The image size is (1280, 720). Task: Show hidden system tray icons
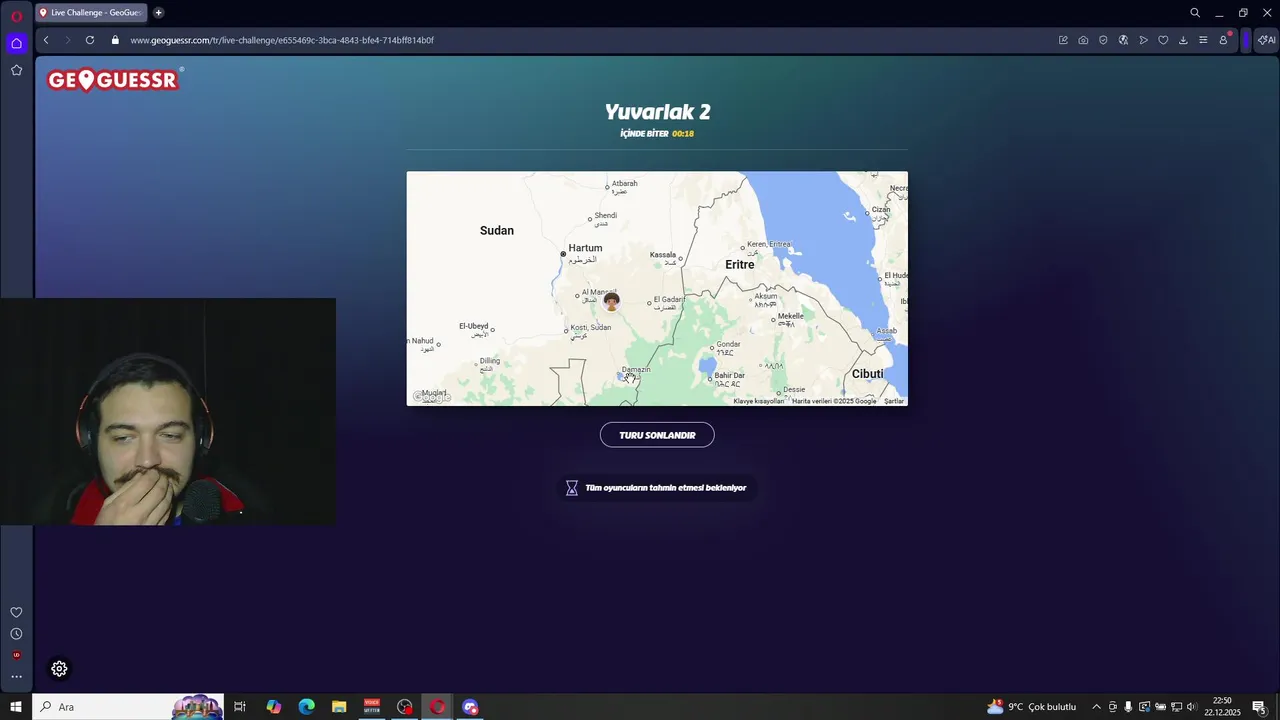(x=1096, y=707)
